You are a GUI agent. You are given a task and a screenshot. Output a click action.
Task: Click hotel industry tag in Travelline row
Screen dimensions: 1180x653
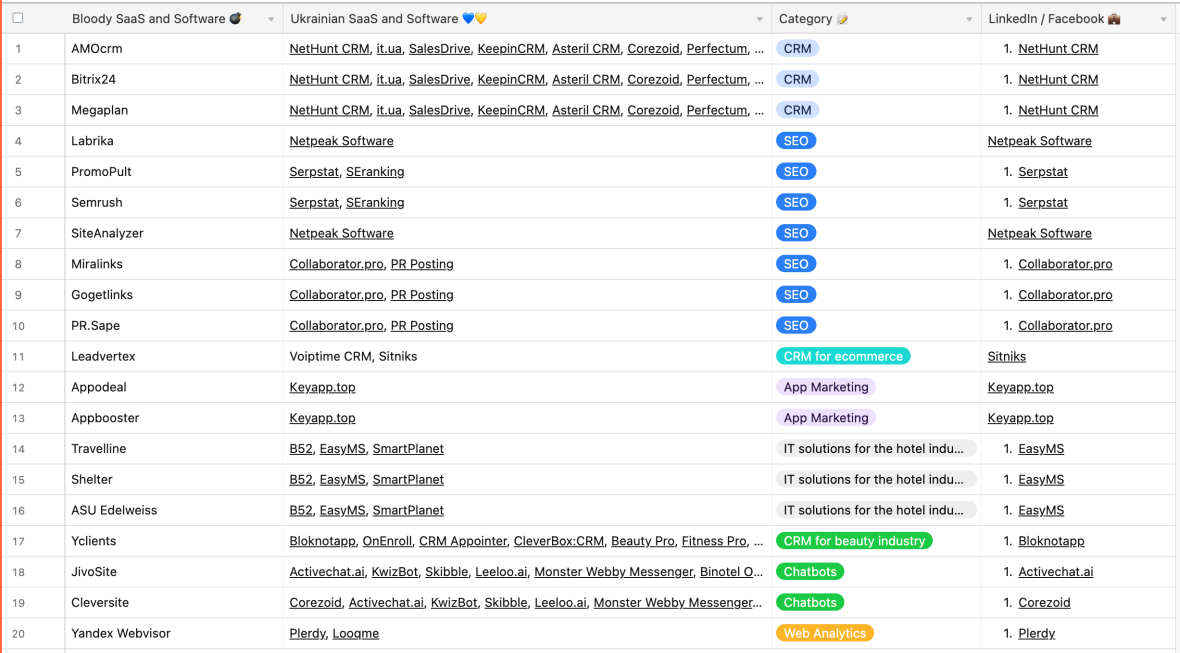click(x=876, y=450)
